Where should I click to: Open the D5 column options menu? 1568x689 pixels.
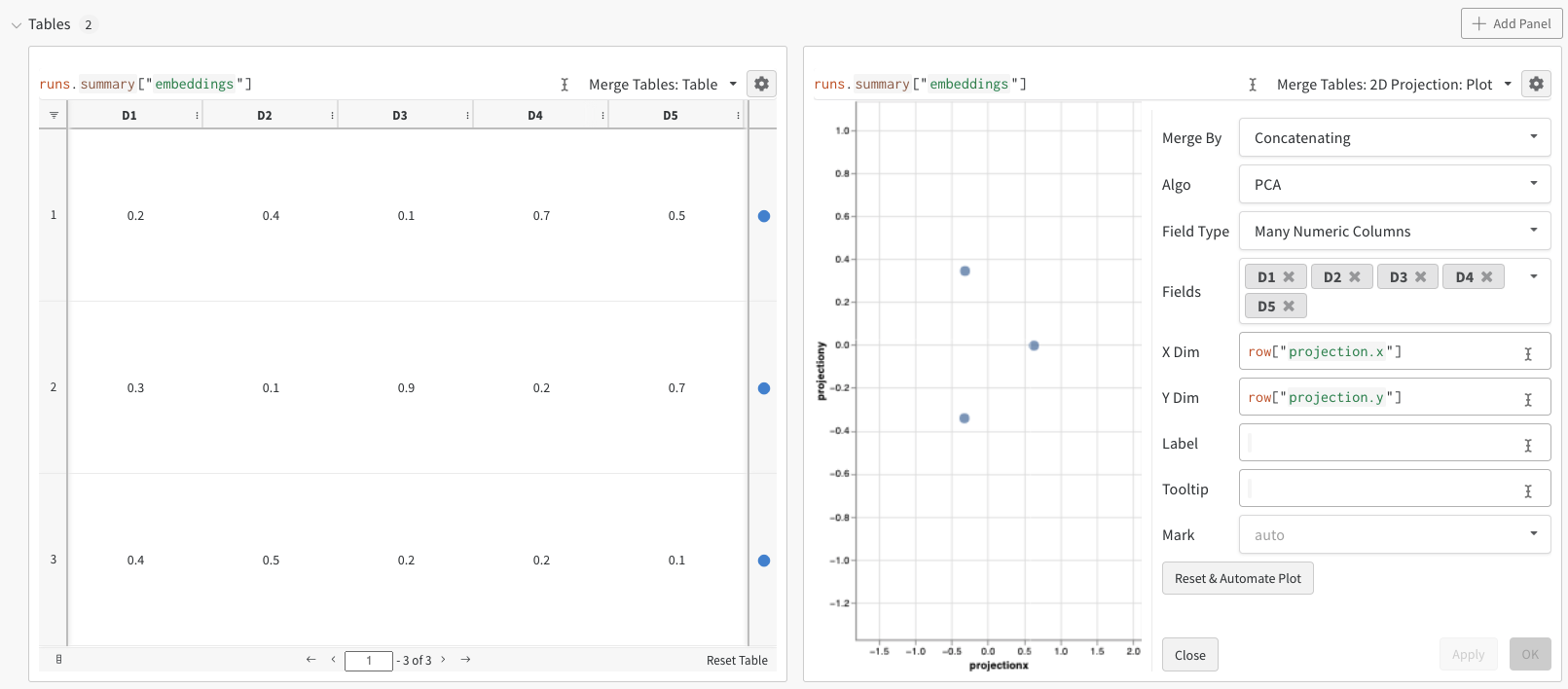tap(738, 116)
